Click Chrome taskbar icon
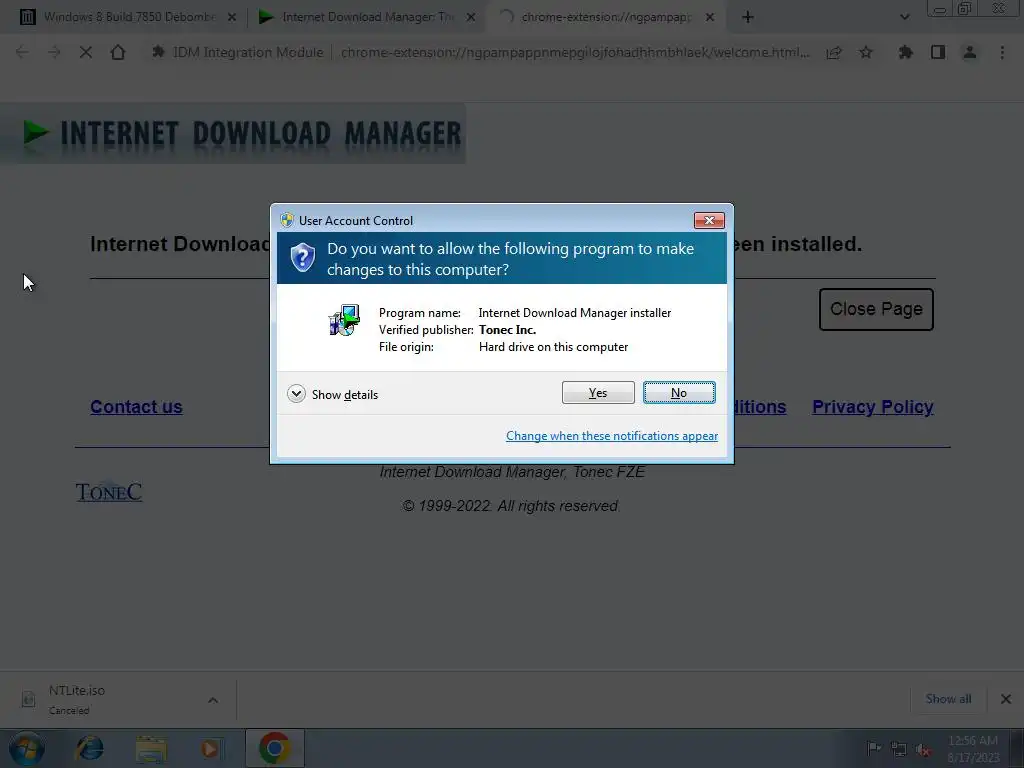 (274, 748)
